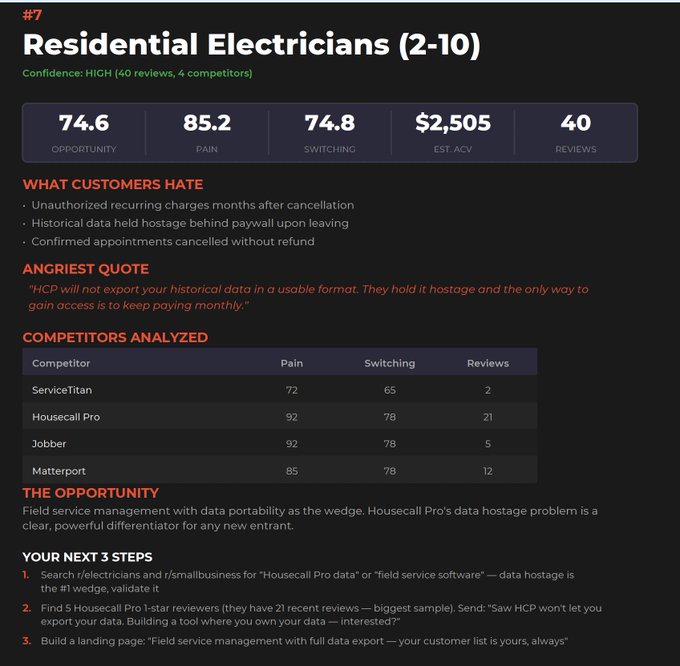Click the Competitor column header
Viewport: 680px width, 666px height.
click(61, 363)
